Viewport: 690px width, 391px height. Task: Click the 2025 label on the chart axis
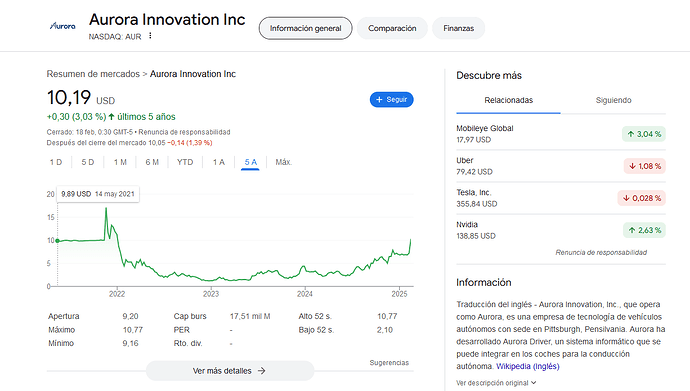pyautogui.click(x=400, y=294)
